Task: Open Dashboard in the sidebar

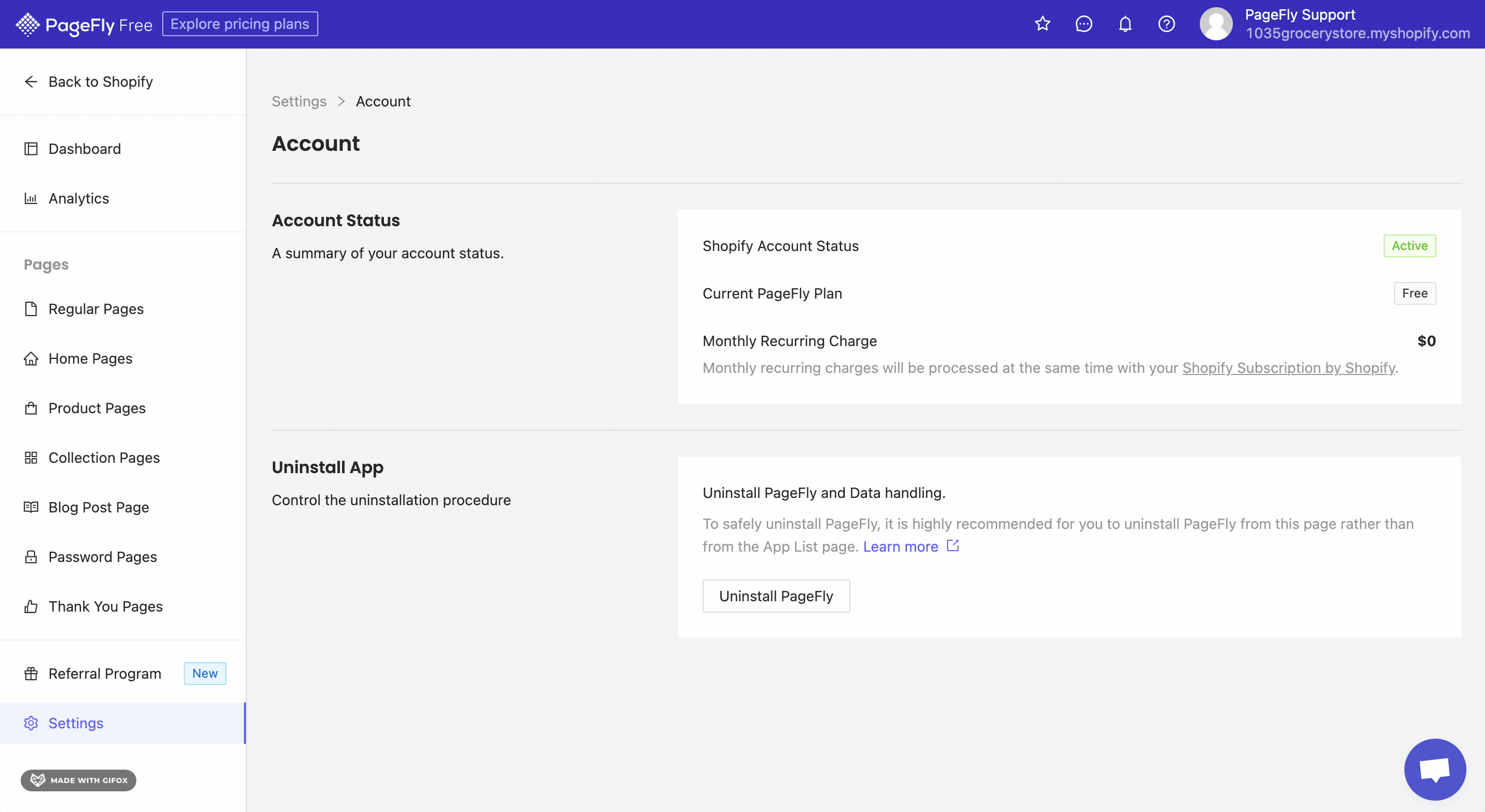Action: coord(123,149)
